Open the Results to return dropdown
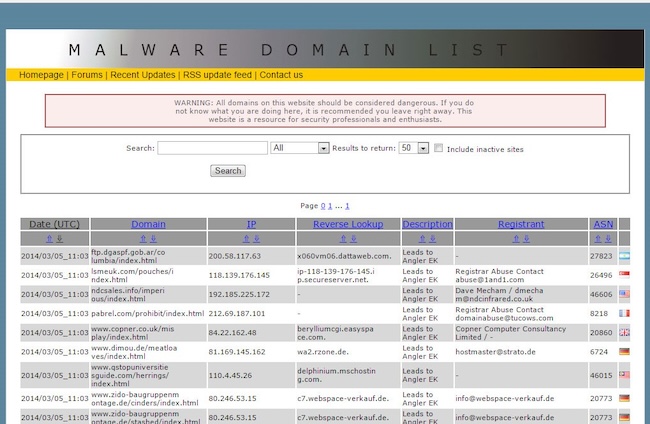The height and width of the screenshot is (424, 650). coord(413,148)
